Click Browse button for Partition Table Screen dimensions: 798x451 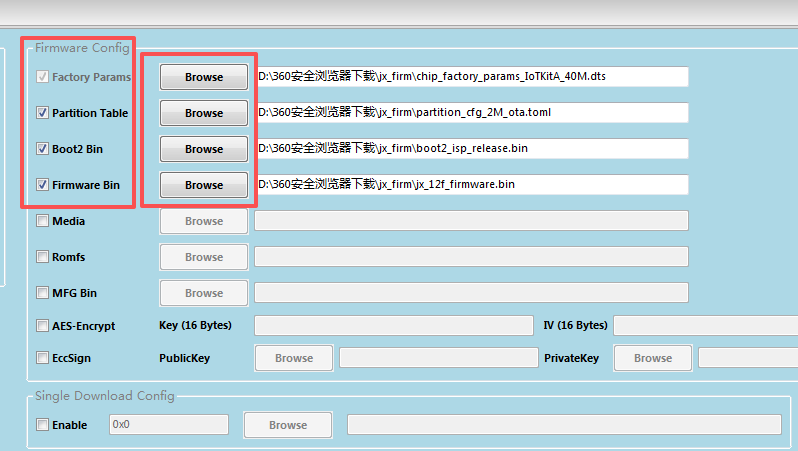click(x=203, y=113)
